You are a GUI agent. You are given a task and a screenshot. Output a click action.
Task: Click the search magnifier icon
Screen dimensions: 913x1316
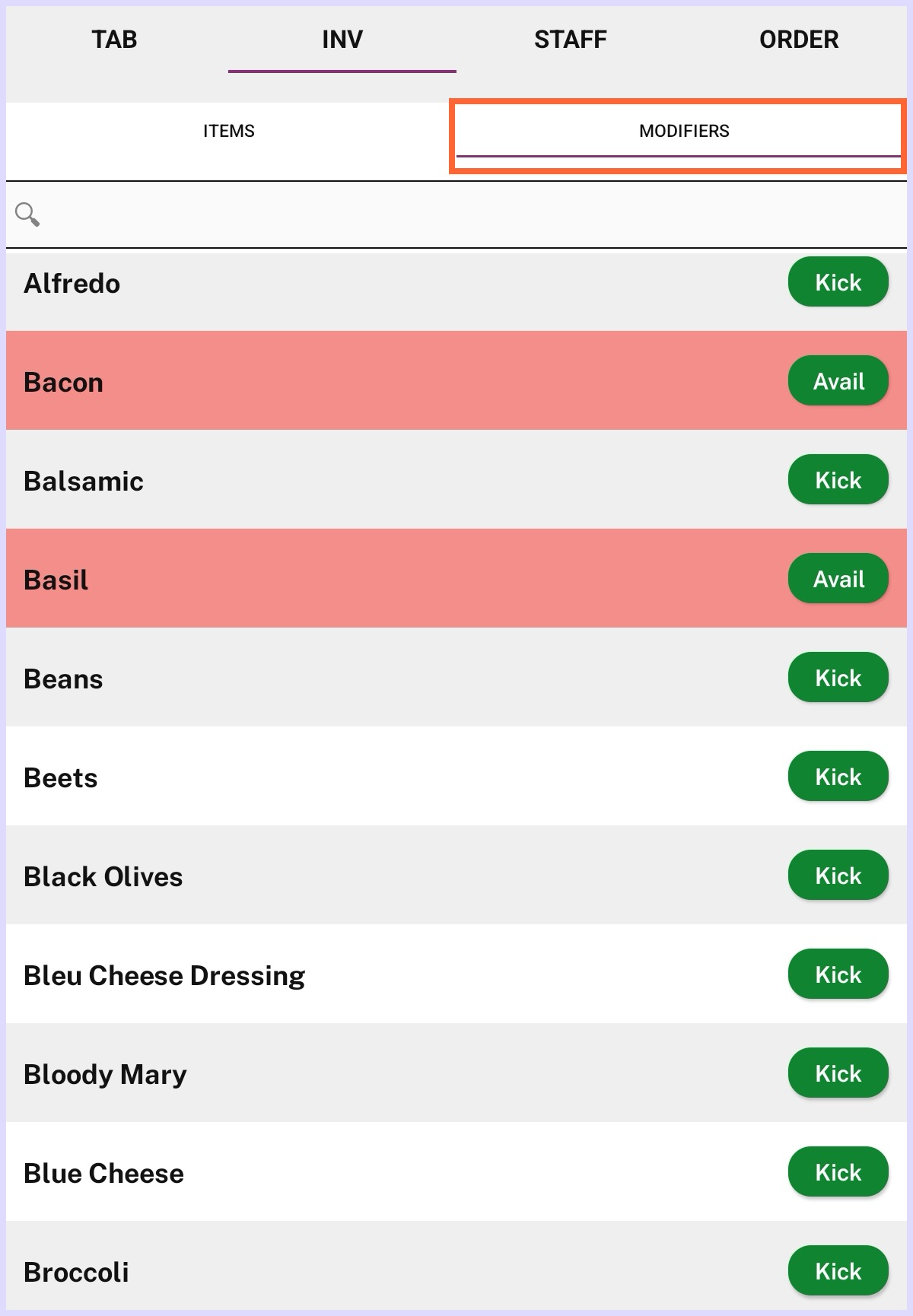click(x=27, y=215)
